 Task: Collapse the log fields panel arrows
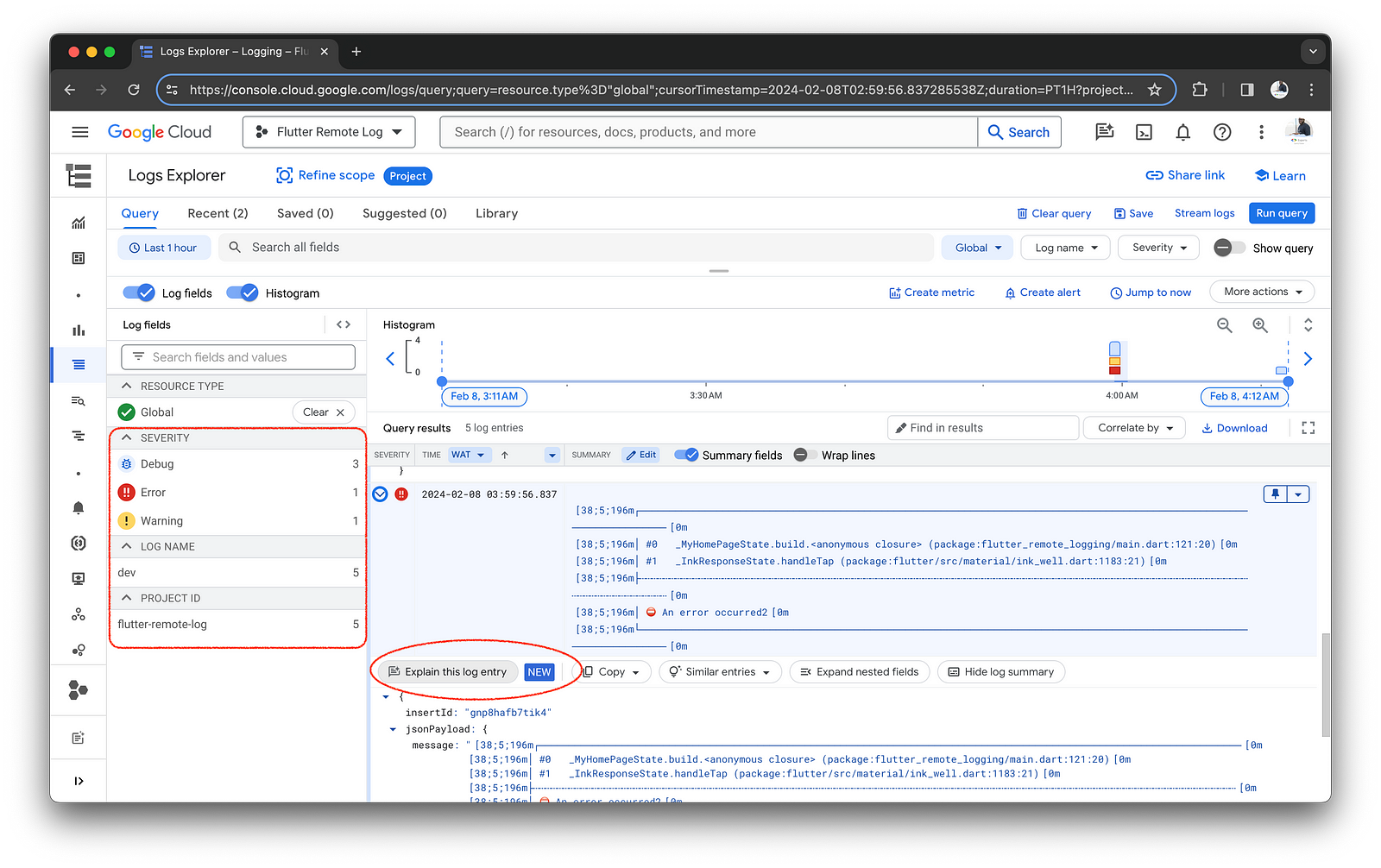(344, 324)
